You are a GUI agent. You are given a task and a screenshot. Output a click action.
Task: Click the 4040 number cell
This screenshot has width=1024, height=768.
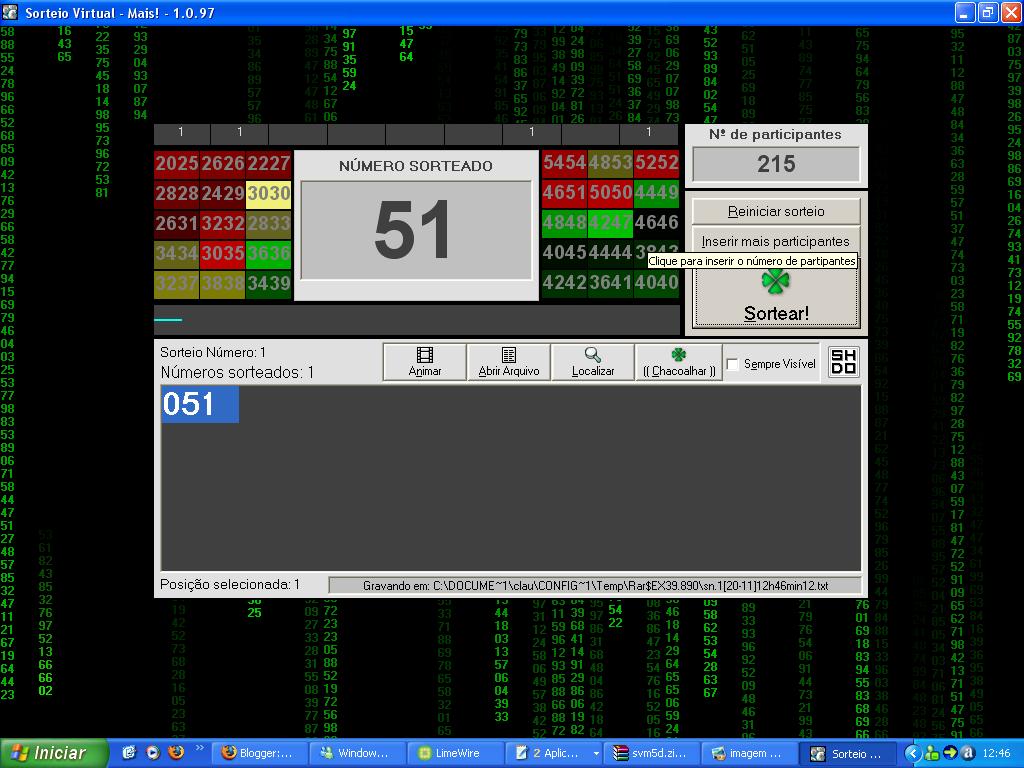coord(656,283)
